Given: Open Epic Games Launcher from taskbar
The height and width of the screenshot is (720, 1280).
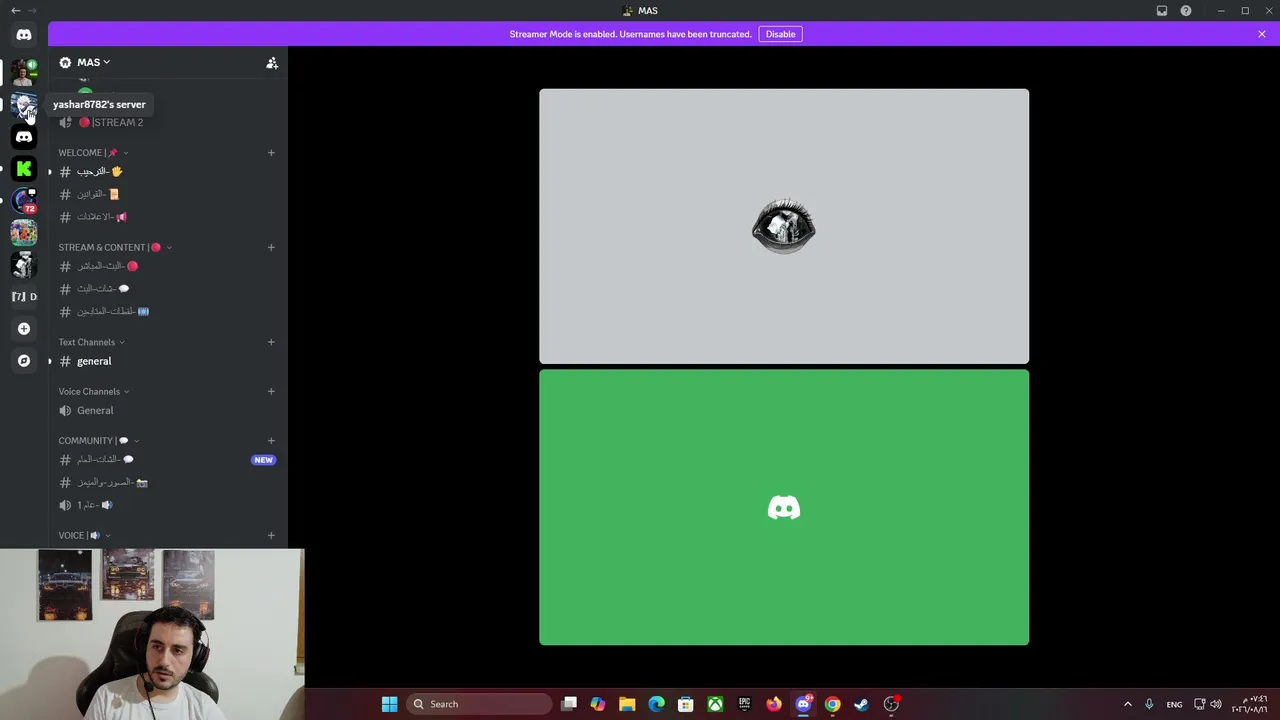Looking at the screenshot, I should 744,704.
